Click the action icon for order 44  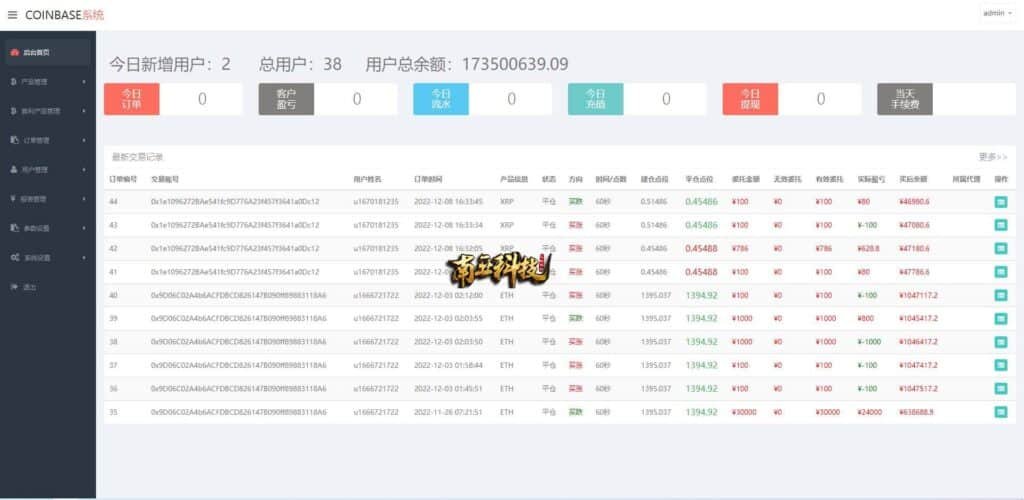[x=1001, y=201]
